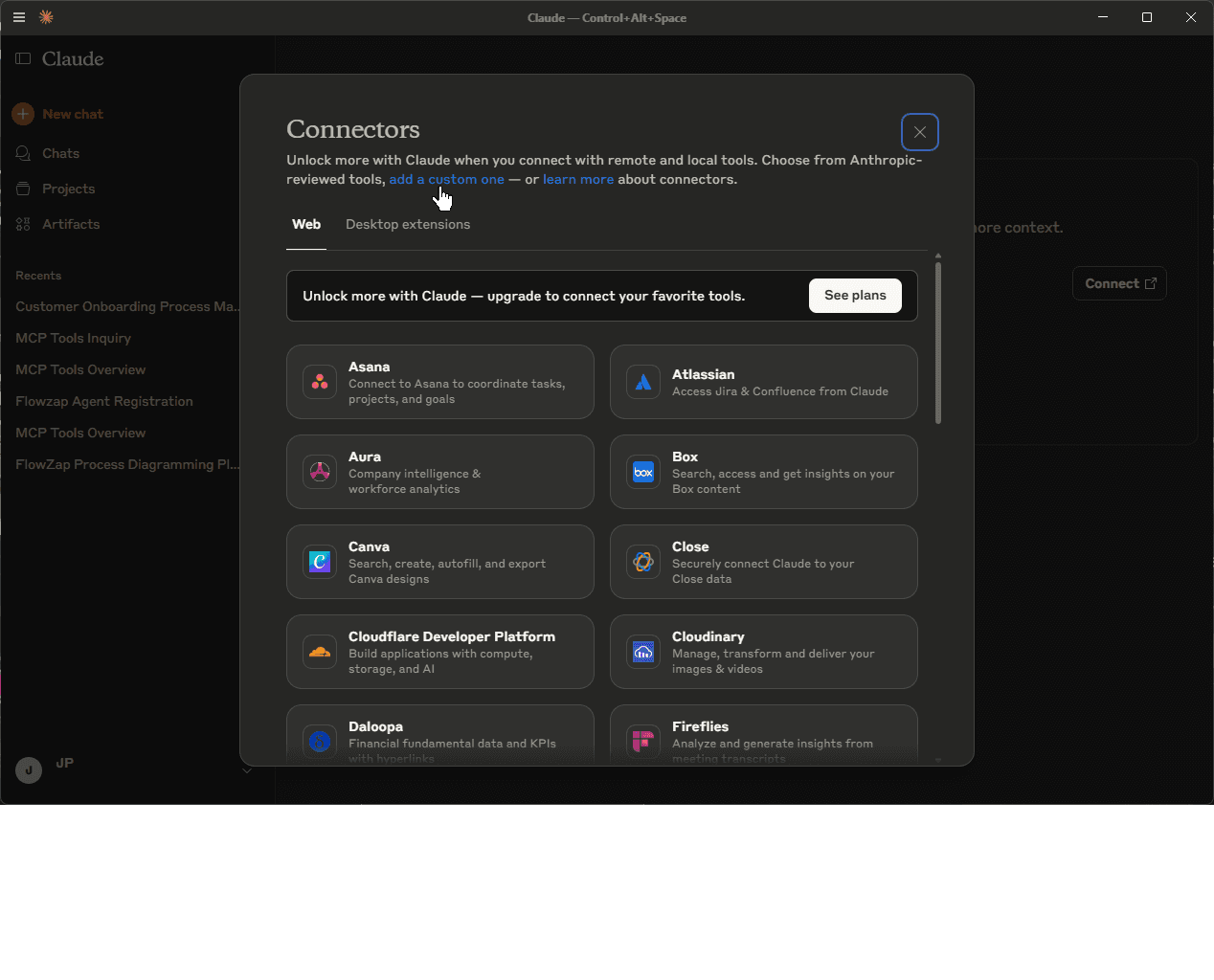Click the Asana connector icon
This screenshot has width=1214, height=980.
pos(319,382)
